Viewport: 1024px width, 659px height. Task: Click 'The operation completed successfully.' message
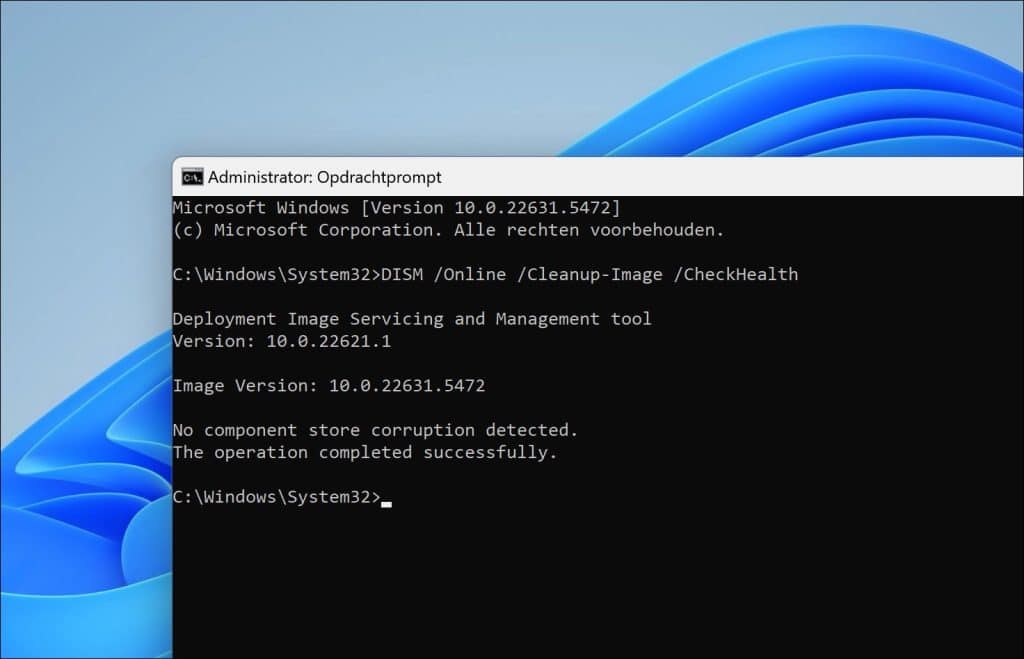[x=365, y=452]
